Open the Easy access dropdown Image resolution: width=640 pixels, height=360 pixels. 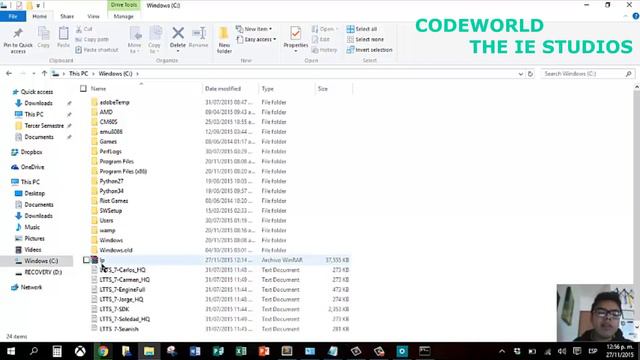tap(256, 40)
